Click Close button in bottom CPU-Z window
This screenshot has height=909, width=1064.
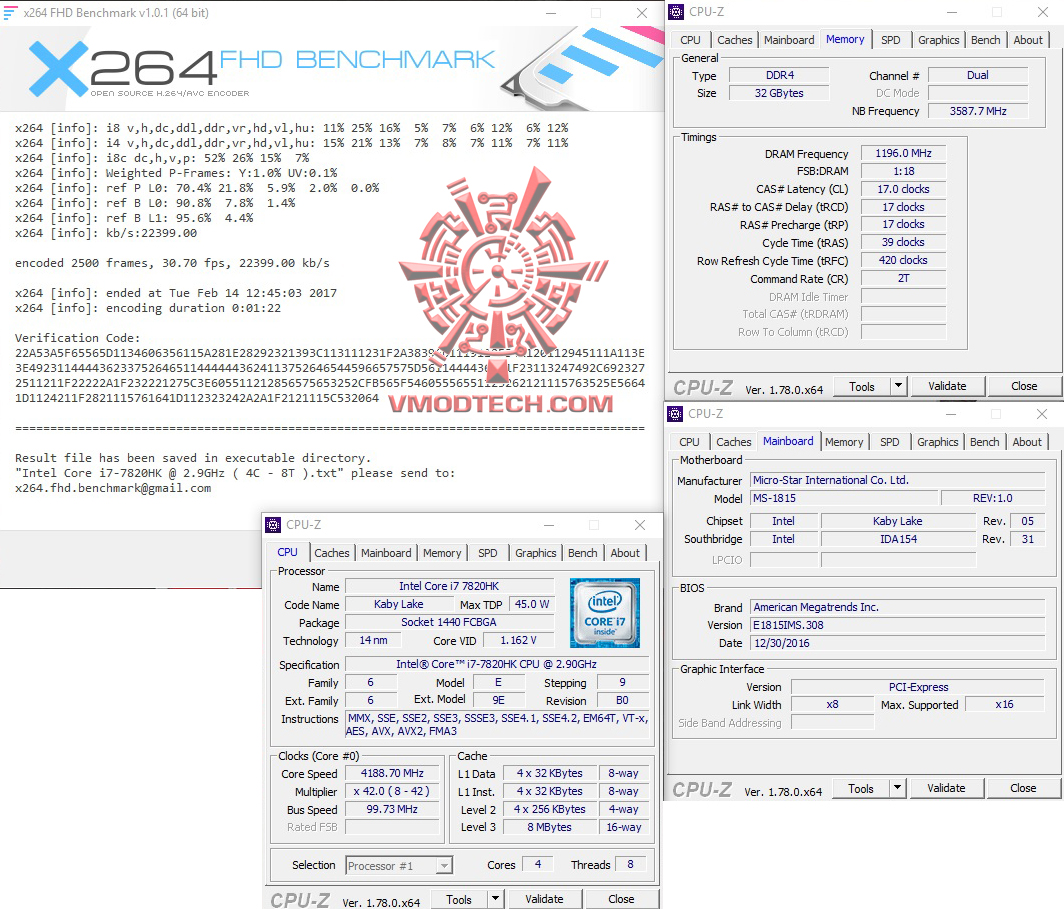point(621,899)
